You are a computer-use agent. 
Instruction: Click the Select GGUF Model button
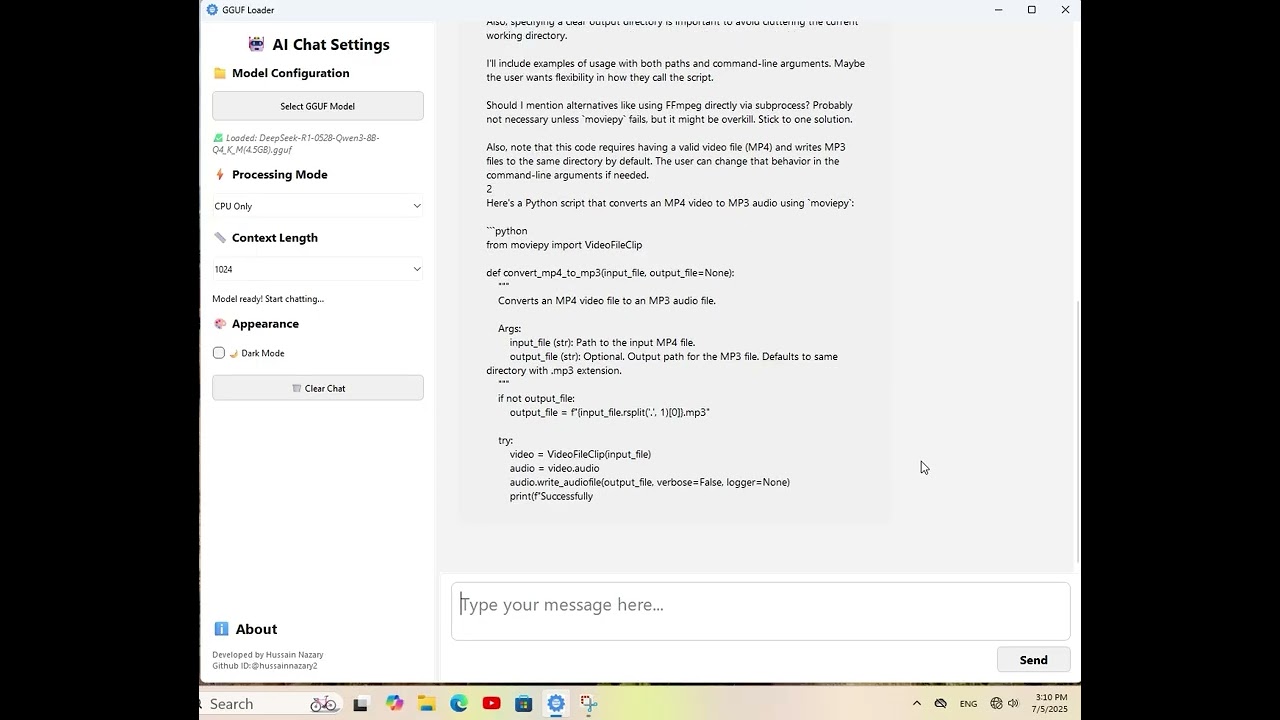click(318, 106)
